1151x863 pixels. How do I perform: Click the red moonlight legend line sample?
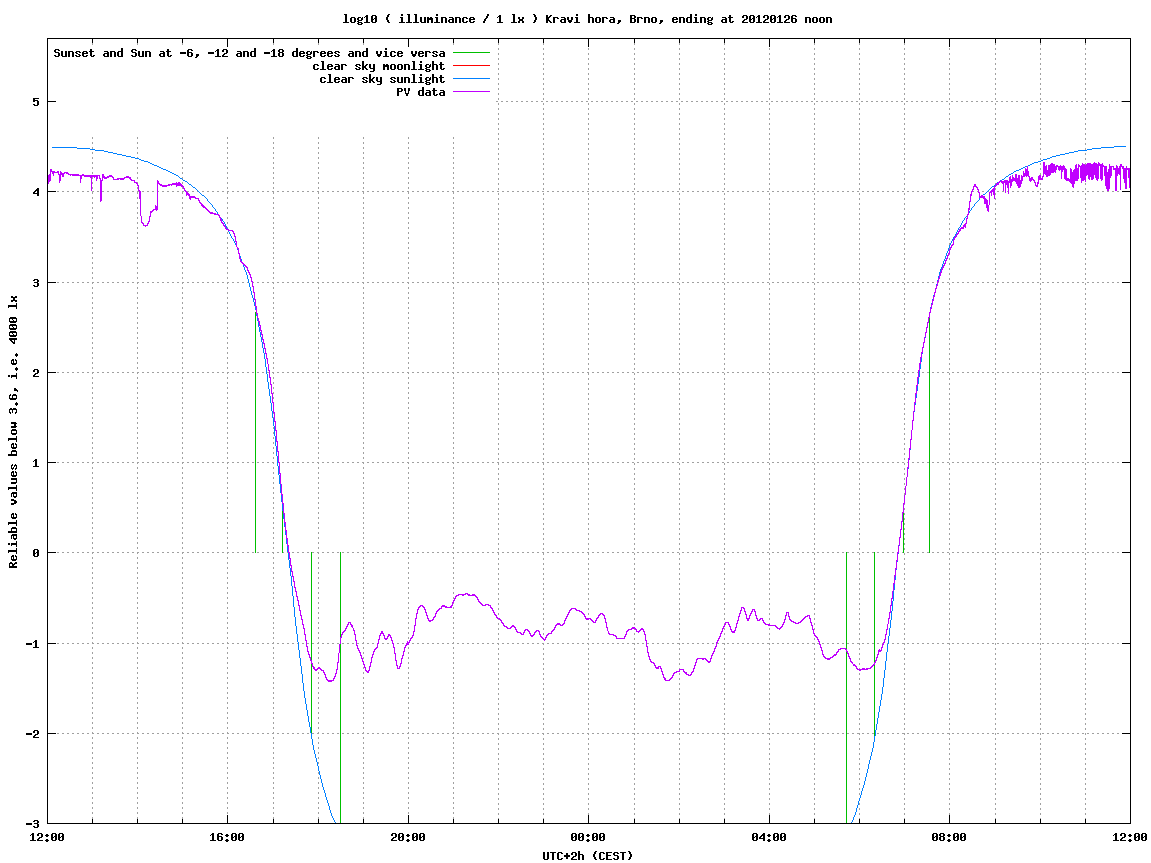(x=471, y=66)
